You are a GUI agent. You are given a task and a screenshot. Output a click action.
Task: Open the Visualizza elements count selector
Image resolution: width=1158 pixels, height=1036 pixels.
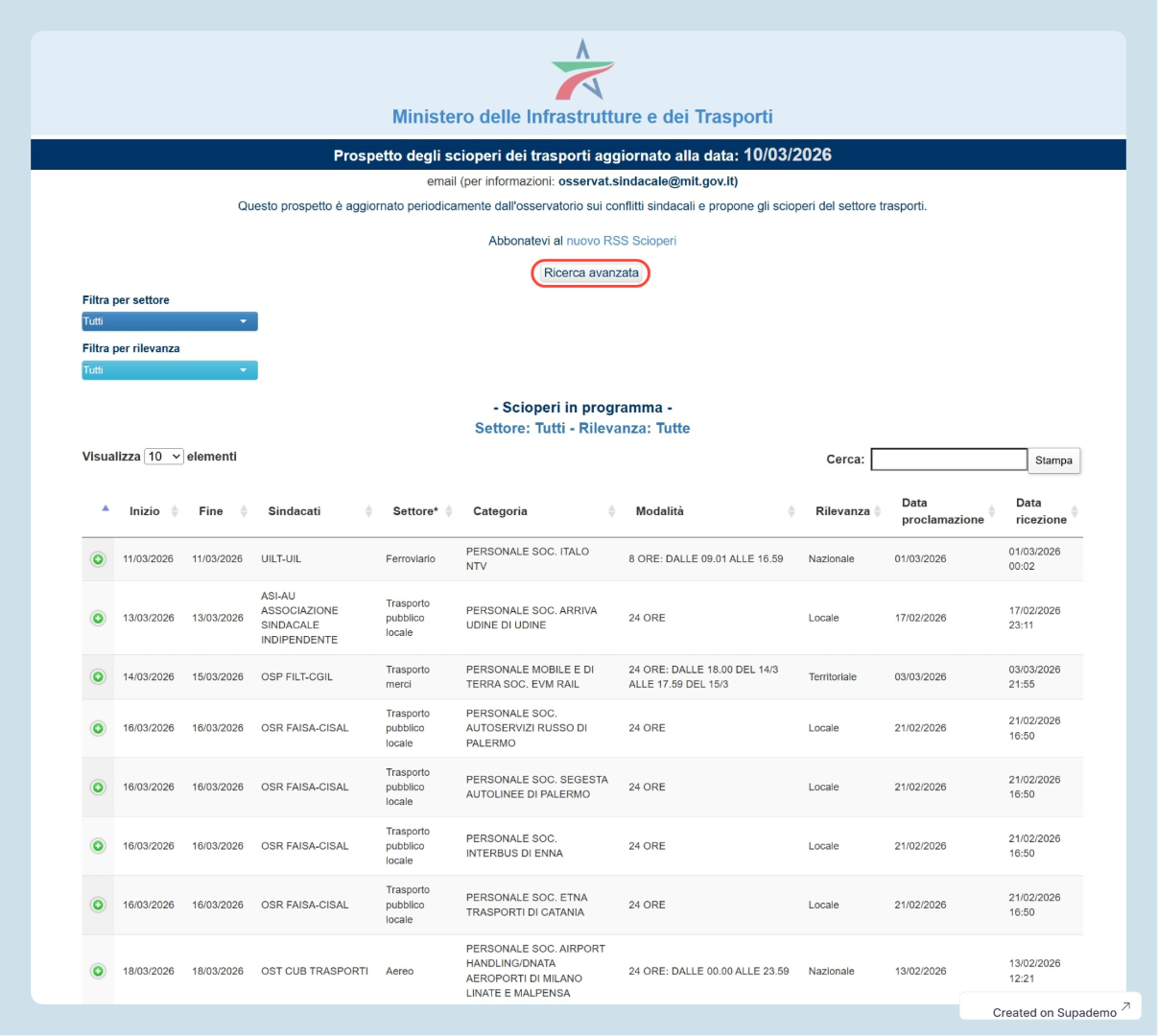tap(164, 457)
